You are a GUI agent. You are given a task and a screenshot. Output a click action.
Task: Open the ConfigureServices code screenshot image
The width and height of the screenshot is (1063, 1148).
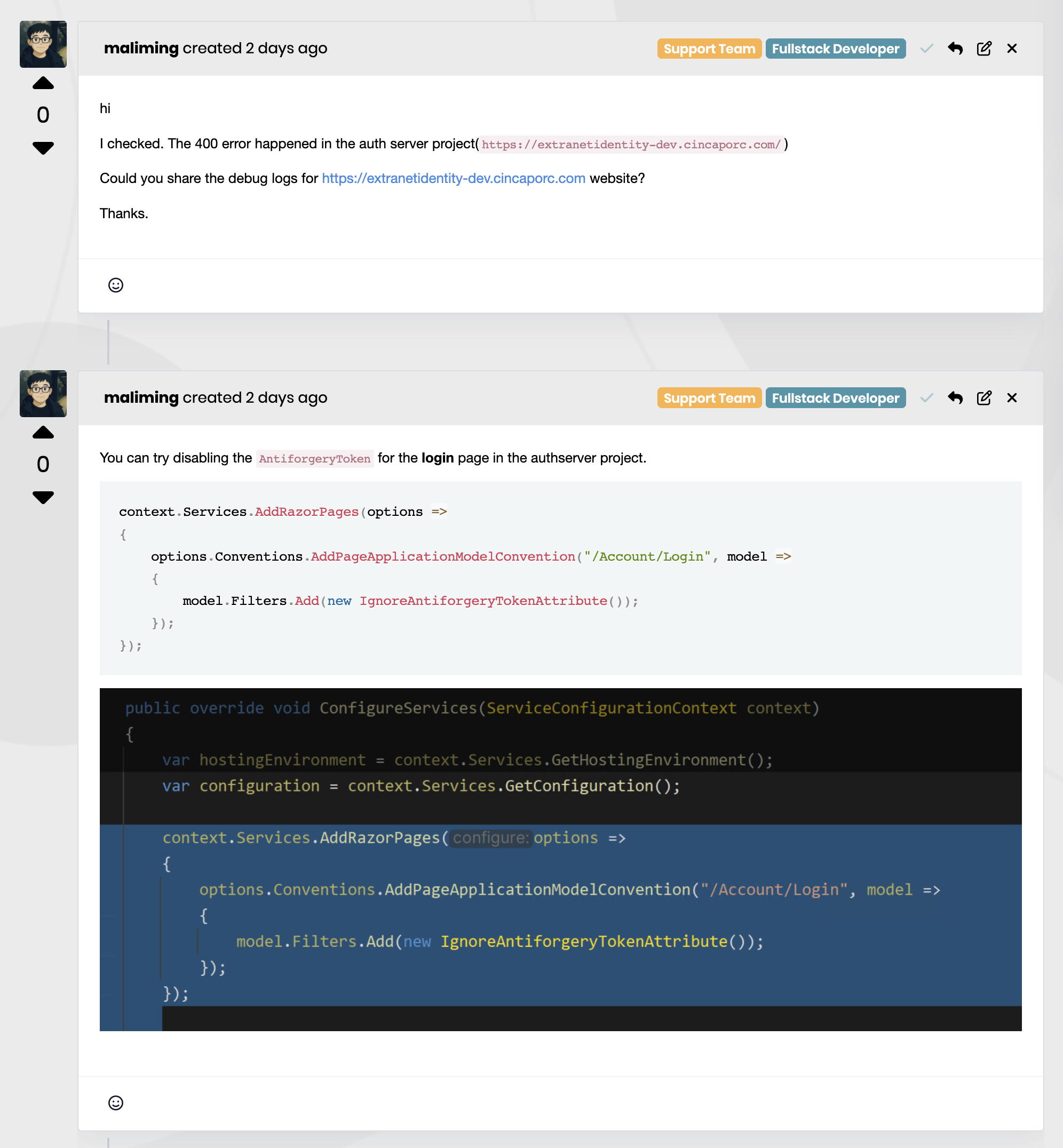(560, 859)
